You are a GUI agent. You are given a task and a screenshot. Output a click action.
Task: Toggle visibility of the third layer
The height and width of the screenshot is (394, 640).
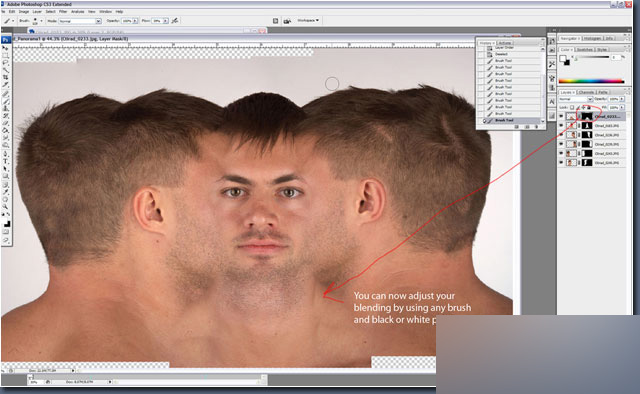pos(561,135)
